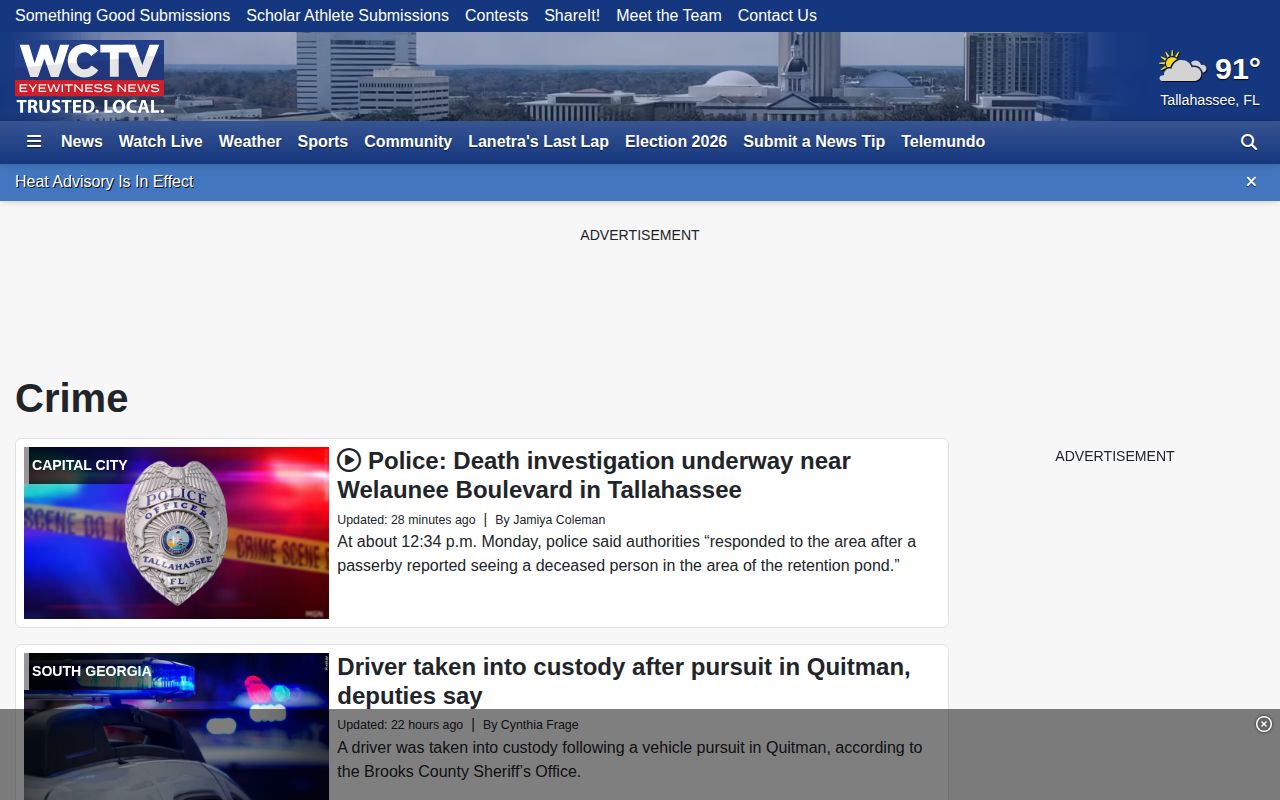Open the Quitman pursuit driver custody article
The width and height of the screenshot is (1280, 800).
point(624,681)
